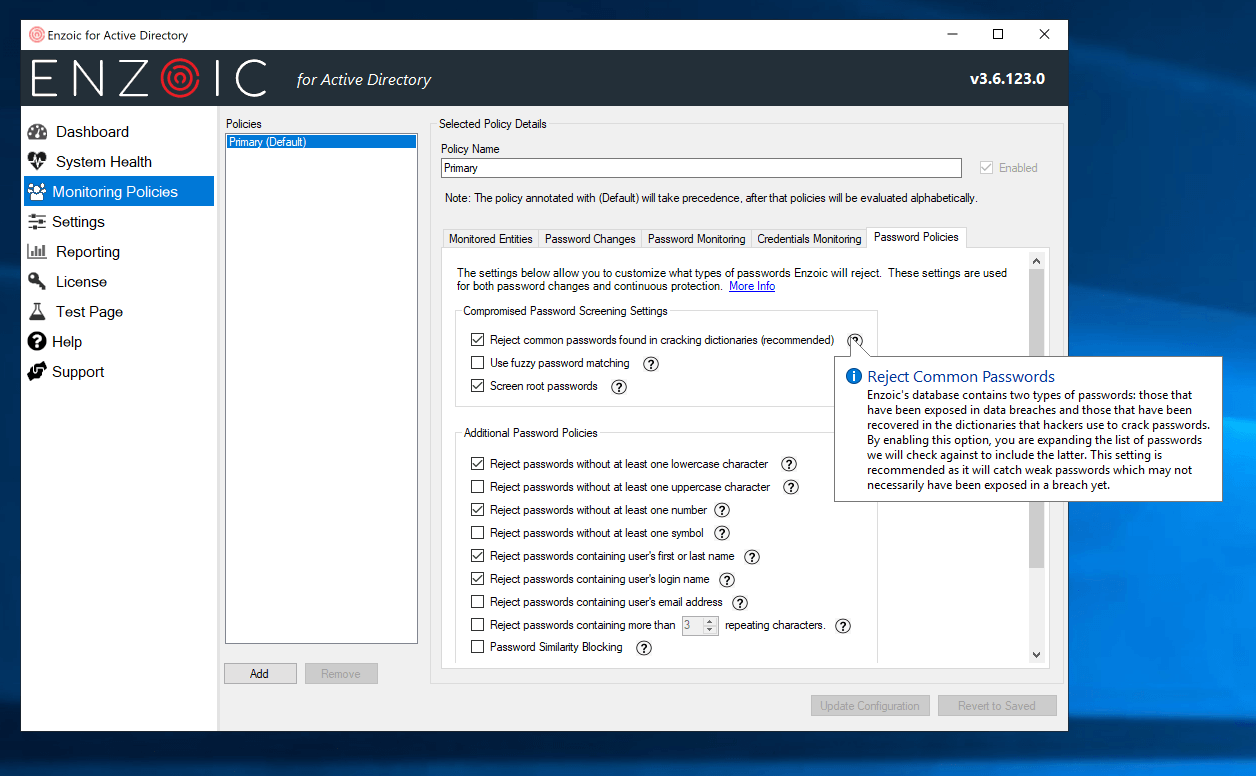Image resolution: width=1256 pixels, height=776 pixels.
Task: Click the help icon beside Screen root passwords
Action: coord(619,387)
